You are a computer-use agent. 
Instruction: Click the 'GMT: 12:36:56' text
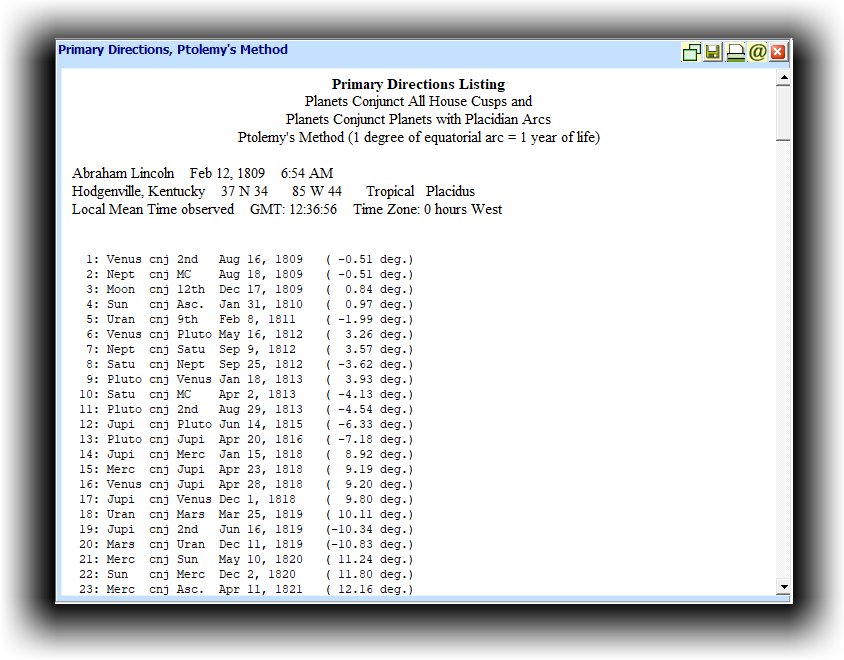293,209
